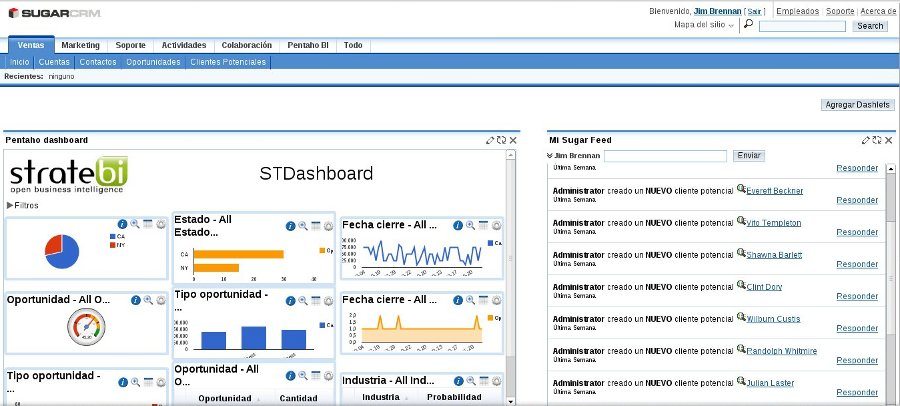Viewport: 900px width, 406px height.
Task: Click the Oportunidades submenu link
Action: tap(153, 62)
